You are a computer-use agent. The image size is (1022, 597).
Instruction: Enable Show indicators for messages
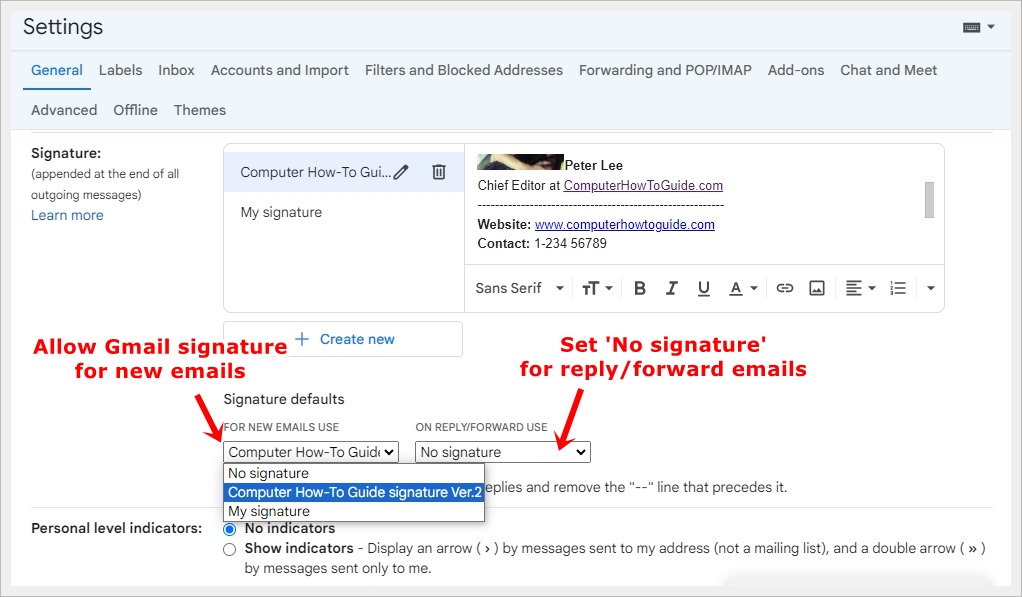[x=229, y=548]
